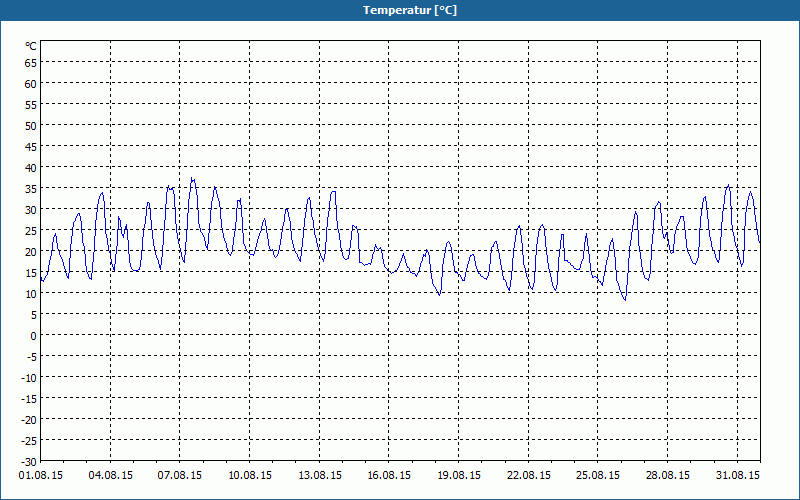Click the 45 value on temperature axis

31,147
